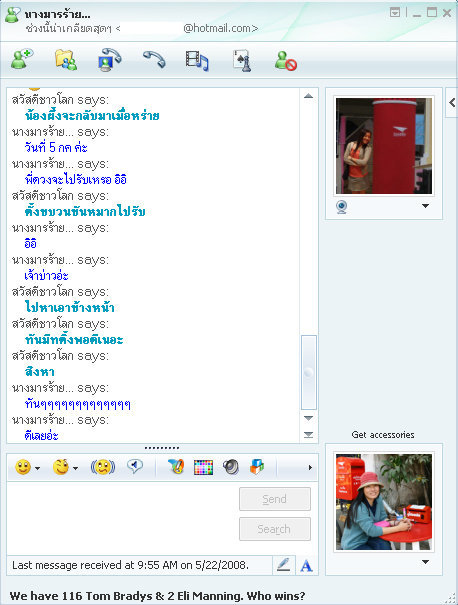Screen dimensions: 458x605
Task: Toggle handwriting mode pen icon
Action: click(x=284, y=565)
